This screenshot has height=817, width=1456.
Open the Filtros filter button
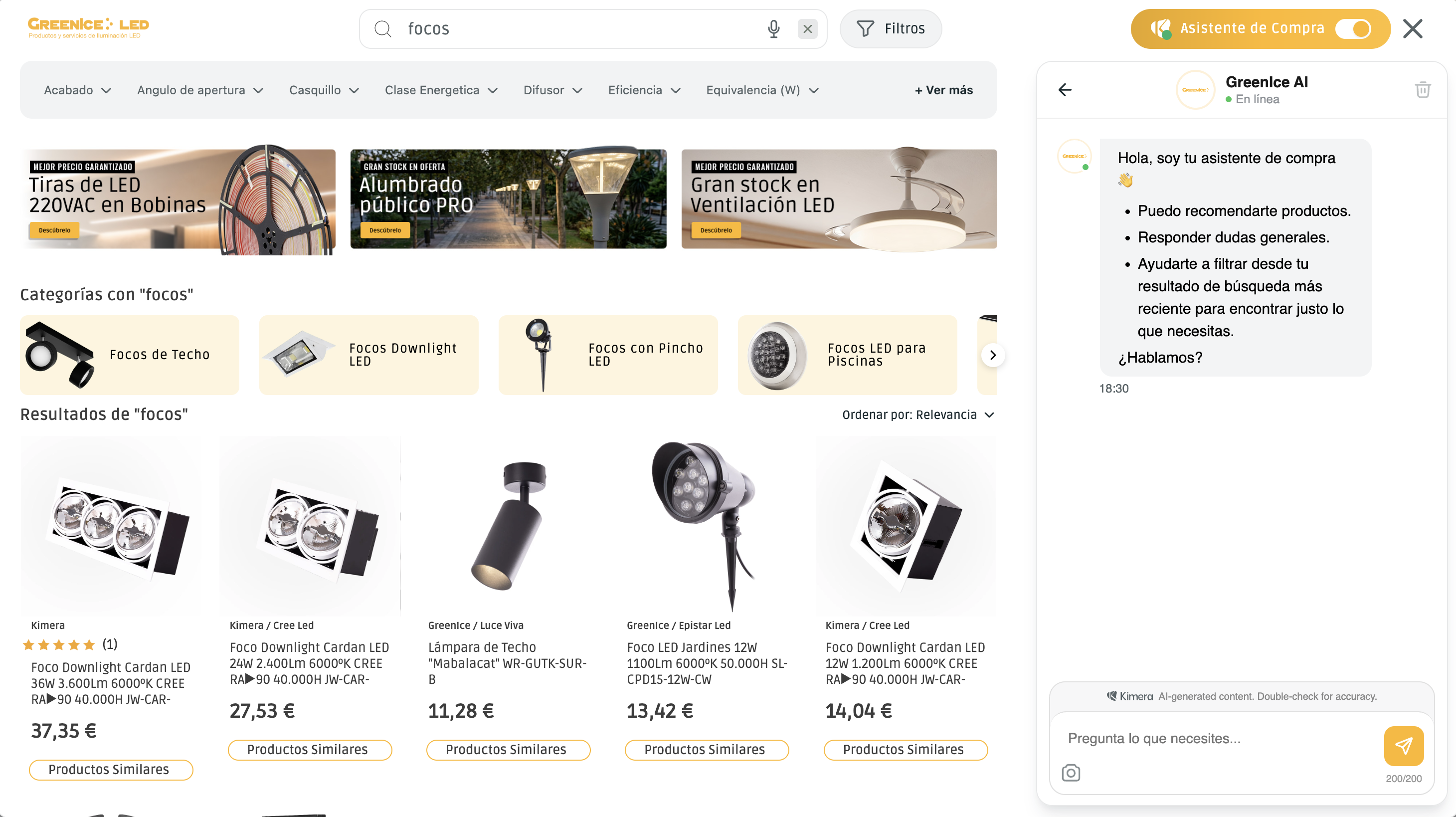pos(891,29)
